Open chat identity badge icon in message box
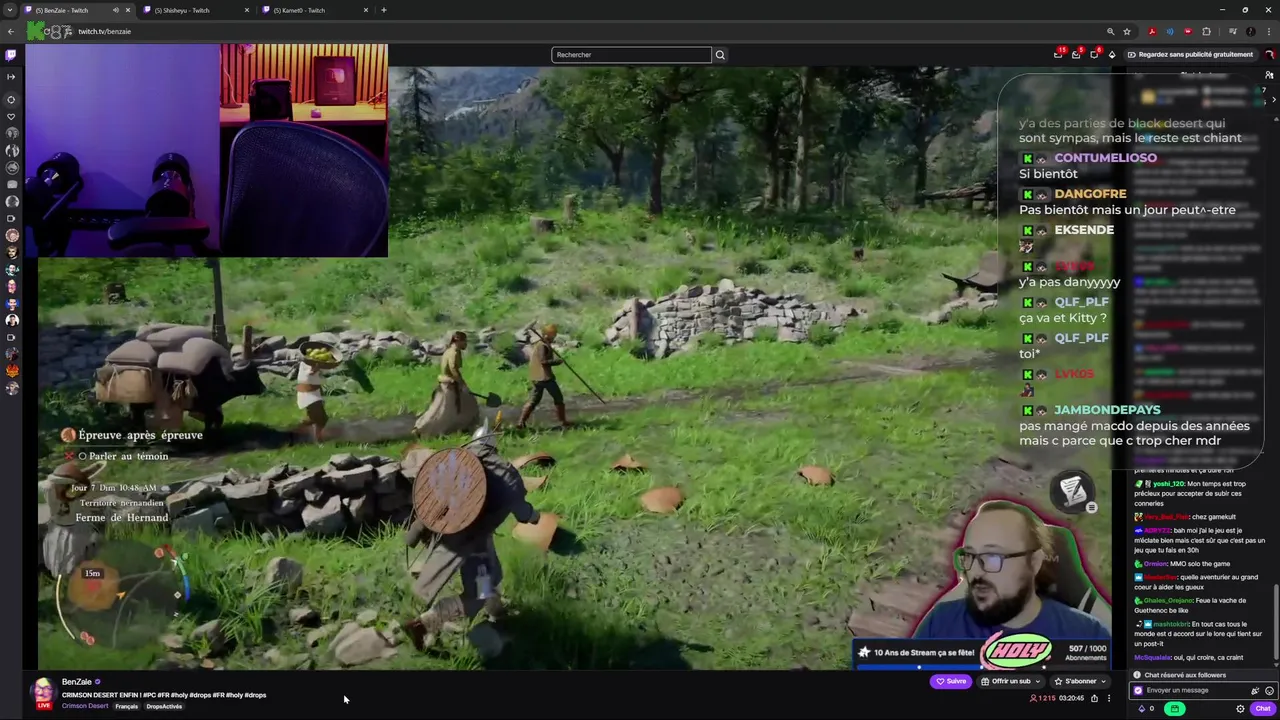Viewport: 1280px width, 720px height. pos(1138,690)
